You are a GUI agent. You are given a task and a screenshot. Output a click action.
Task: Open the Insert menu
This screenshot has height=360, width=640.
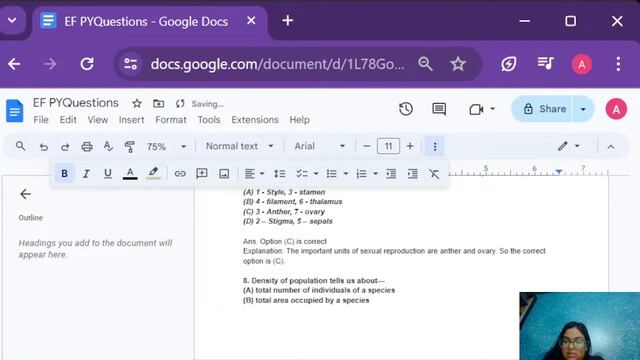pos(131,120)
